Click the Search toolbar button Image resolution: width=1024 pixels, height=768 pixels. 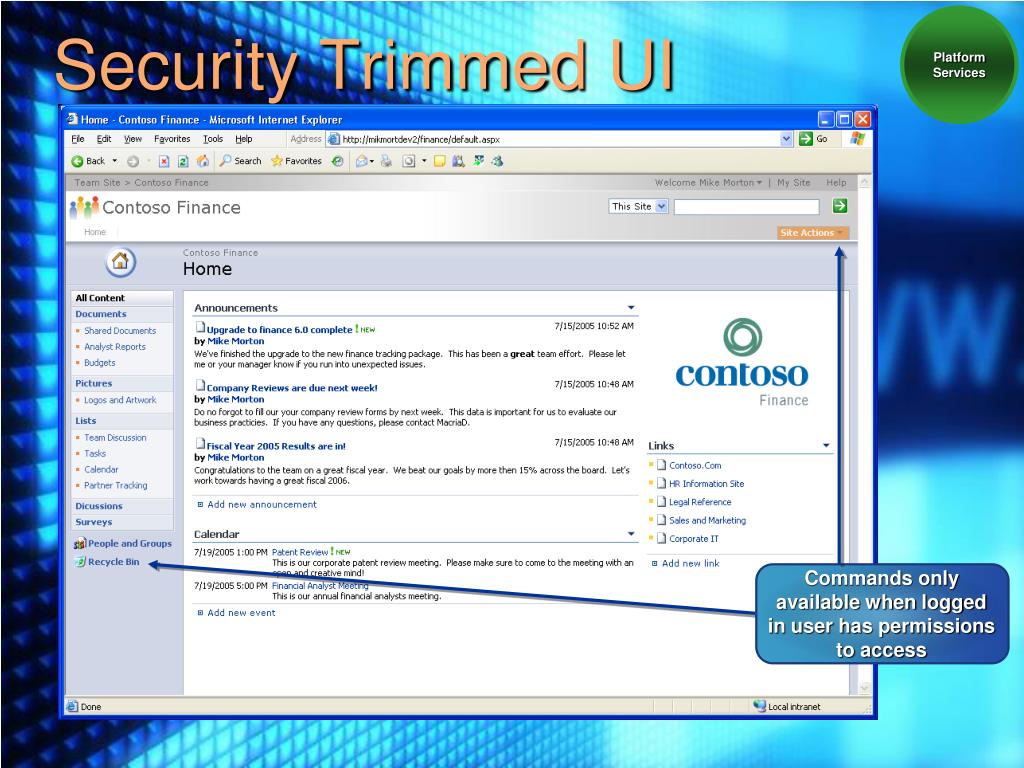[x=240, y=161]
